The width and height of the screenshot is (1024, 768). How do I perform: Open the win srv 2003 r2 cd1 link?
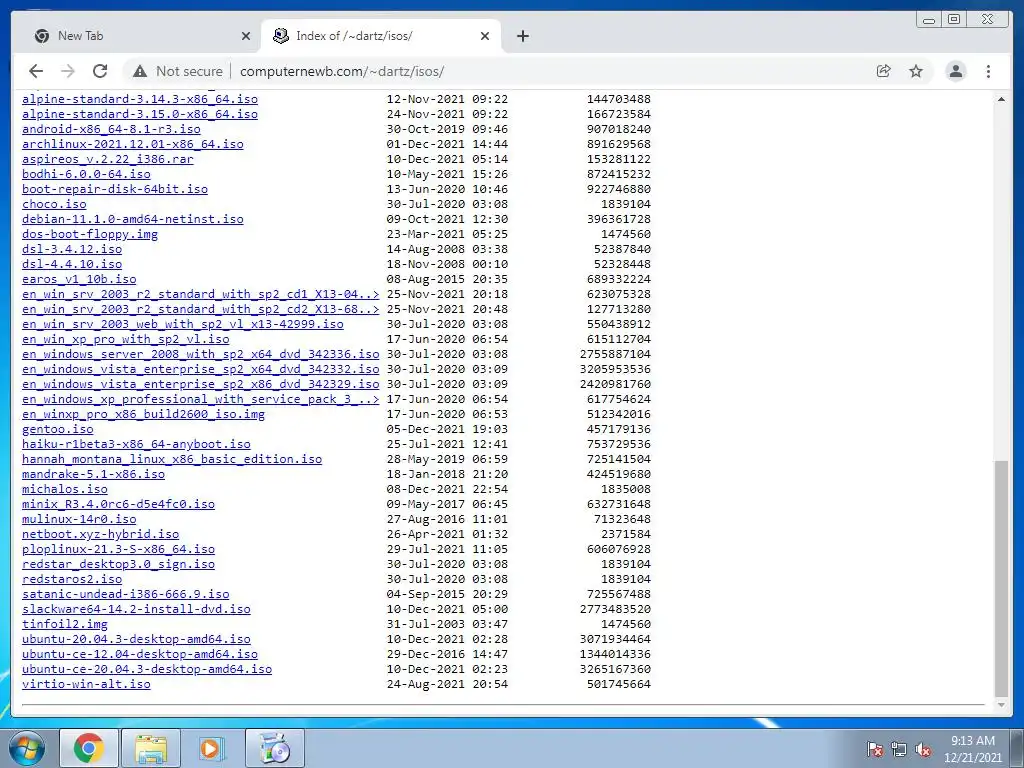(200, 295)
